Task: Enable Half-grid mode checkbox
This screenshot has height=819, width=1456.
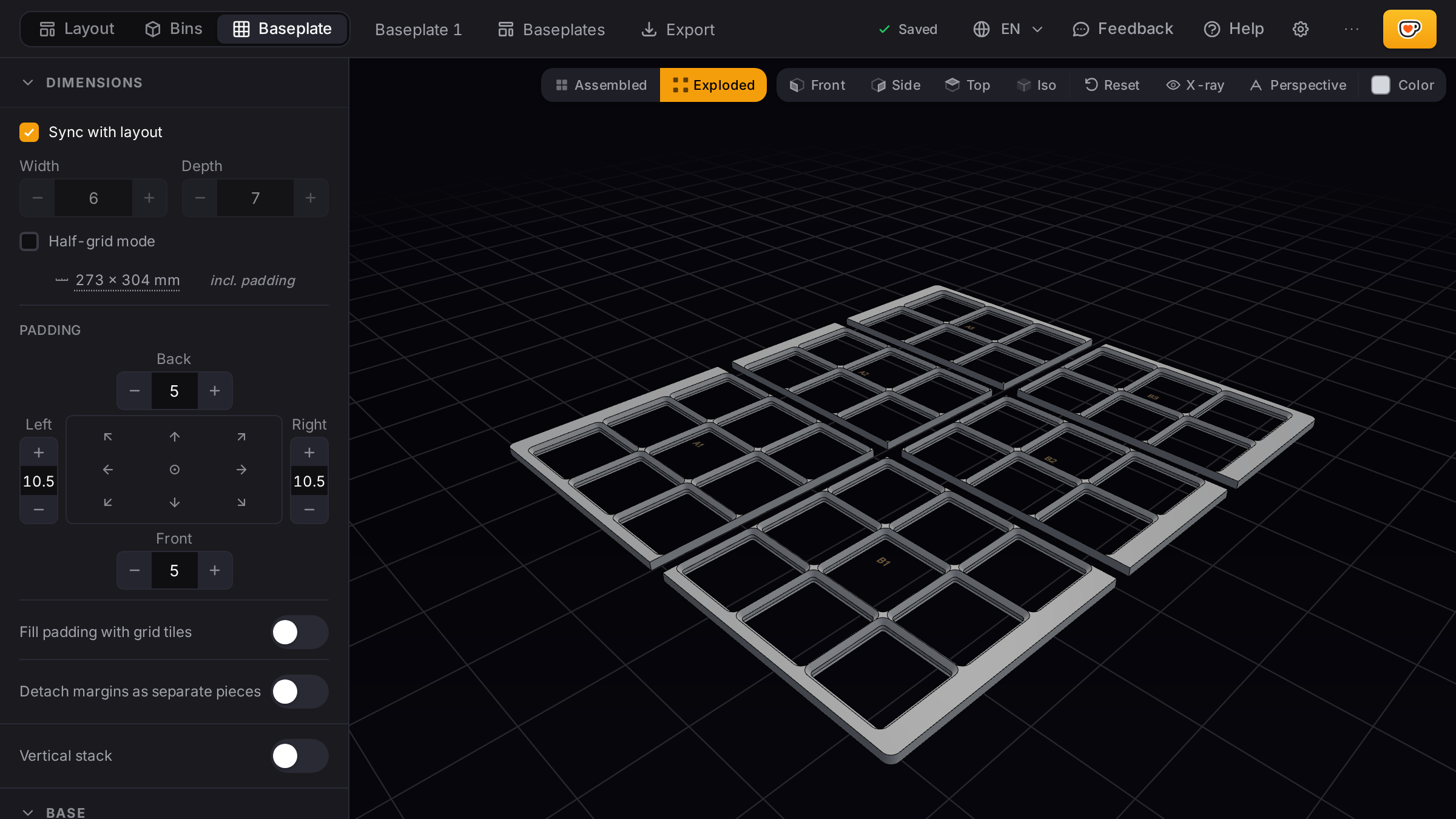Action: 29,241
